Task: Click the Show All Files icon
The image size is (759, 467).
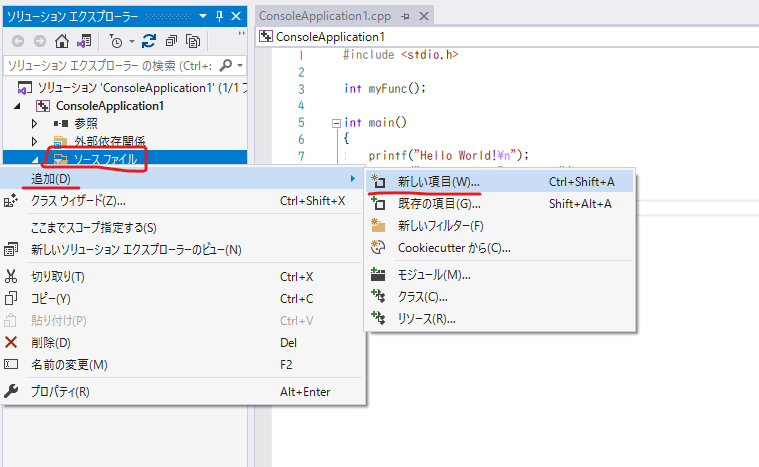Action: click(x=193, y=41)
